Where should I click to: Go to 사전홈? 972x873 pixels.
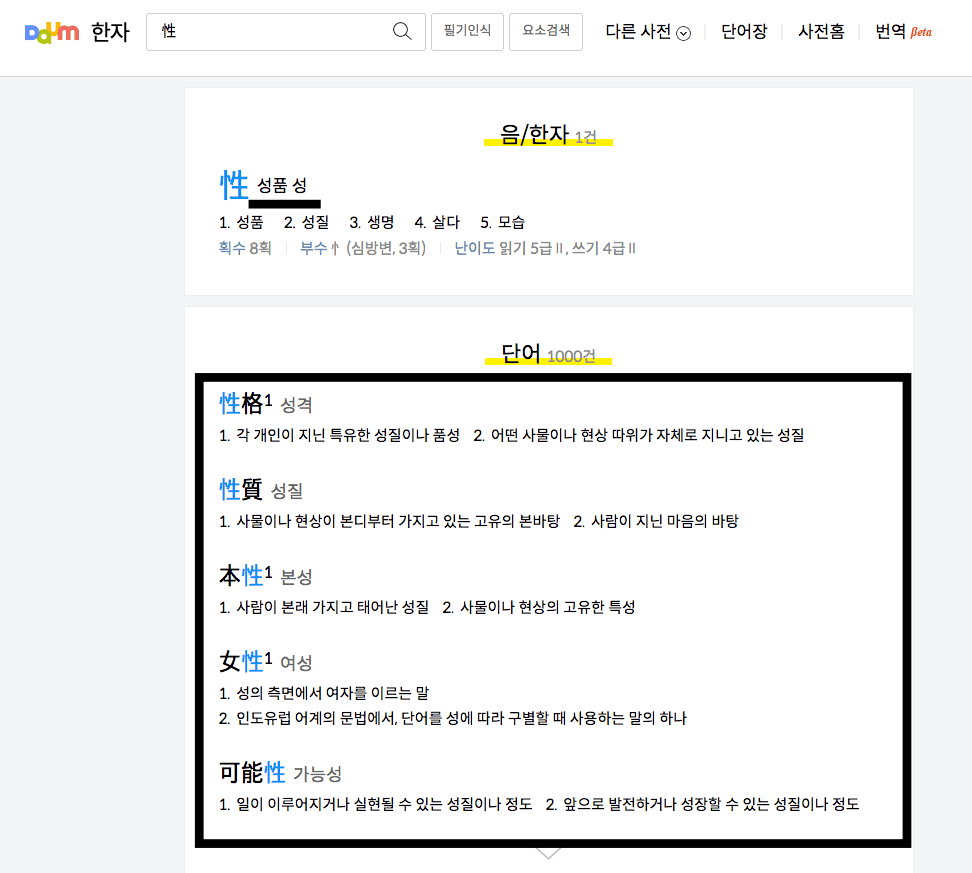821,32
